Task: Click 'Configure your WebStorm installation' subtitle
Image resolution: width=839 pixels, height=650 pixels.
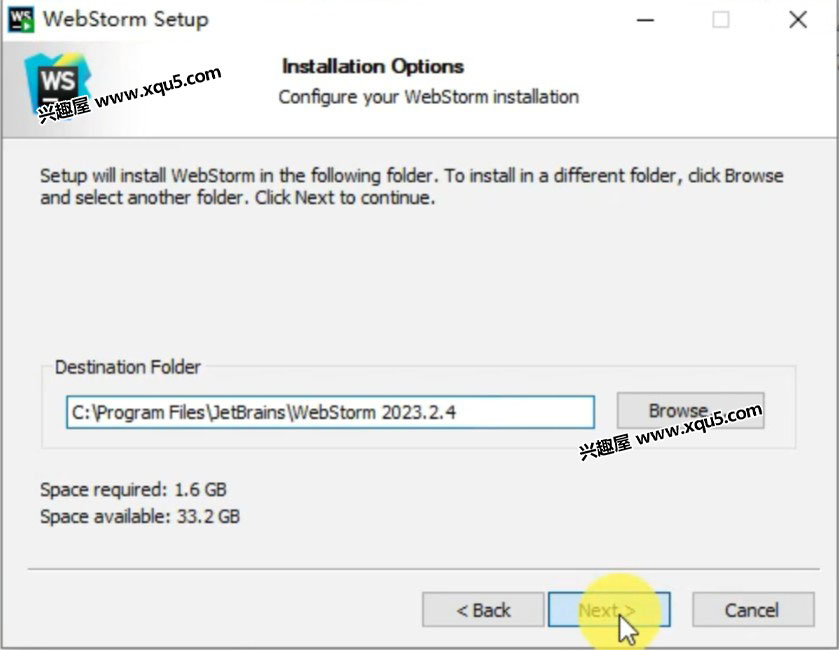Action: coord(429,97)
